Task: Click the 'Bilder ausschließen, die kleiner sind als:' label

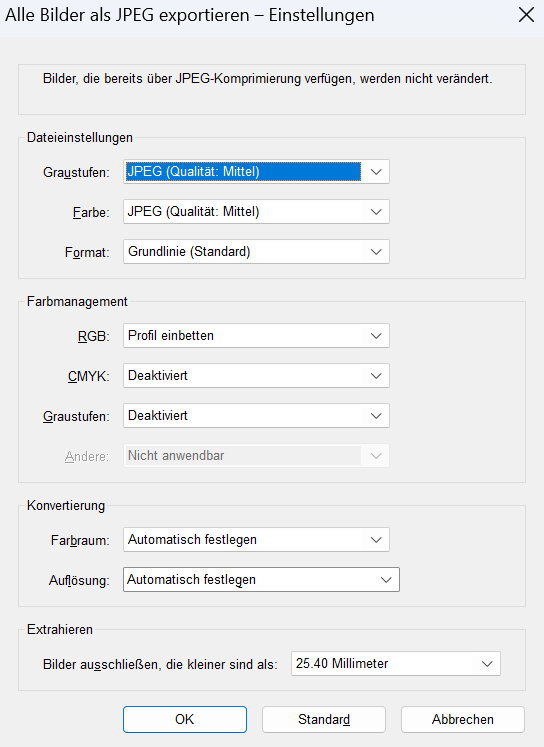Action: (160, 664)
